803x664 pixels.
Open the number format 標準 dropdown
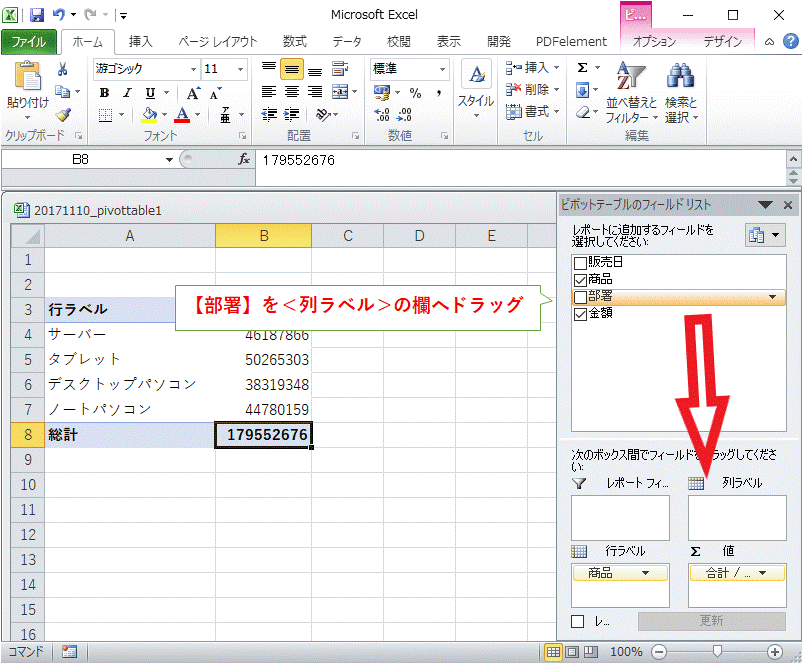click(442, 69)
